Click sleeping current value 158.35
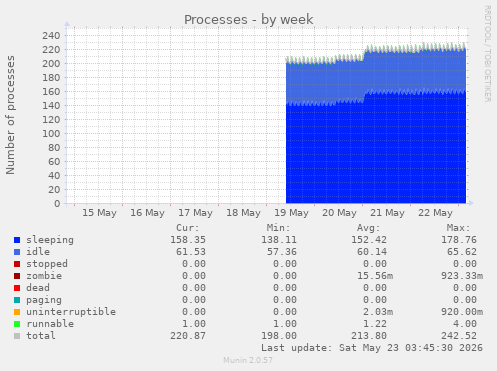Image resolution: width=497 pixels, height=371 pixels. [x=188, y=240]
